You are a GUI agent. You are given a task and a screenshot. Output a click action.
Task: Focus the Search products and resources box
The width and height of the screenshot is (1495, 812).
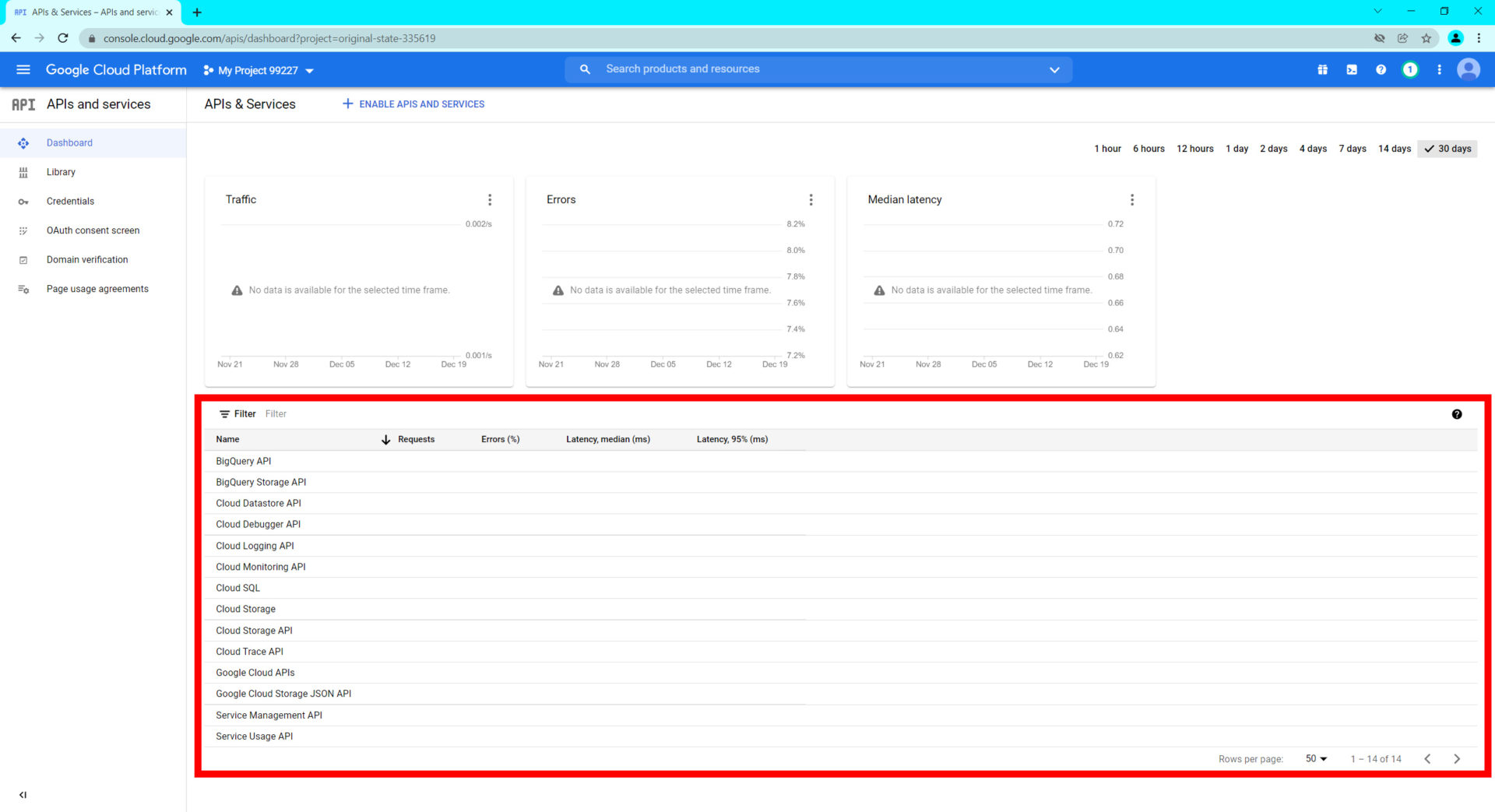[818, 69]
